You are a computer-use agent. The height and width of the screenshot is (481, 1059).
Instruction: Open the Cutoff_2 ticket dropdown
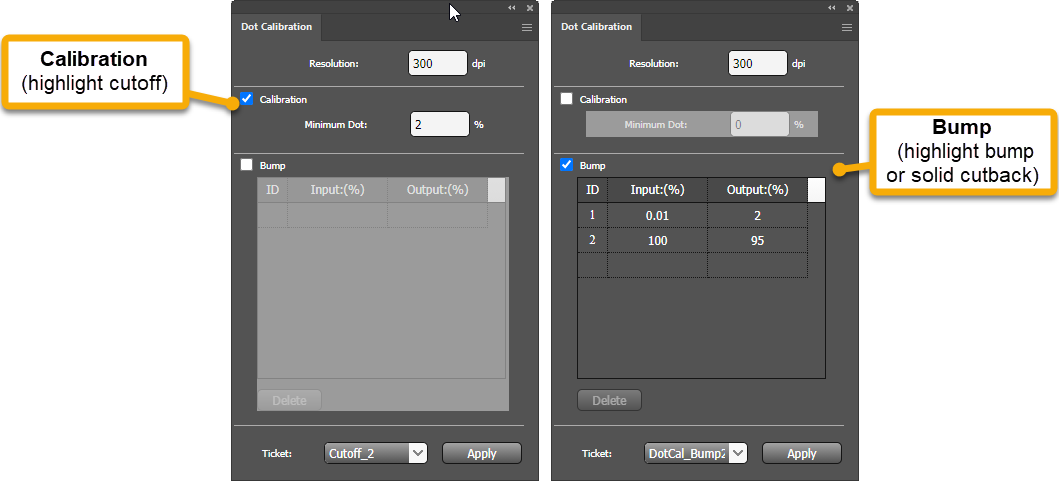pyautogui.click(x=419, y=453)
